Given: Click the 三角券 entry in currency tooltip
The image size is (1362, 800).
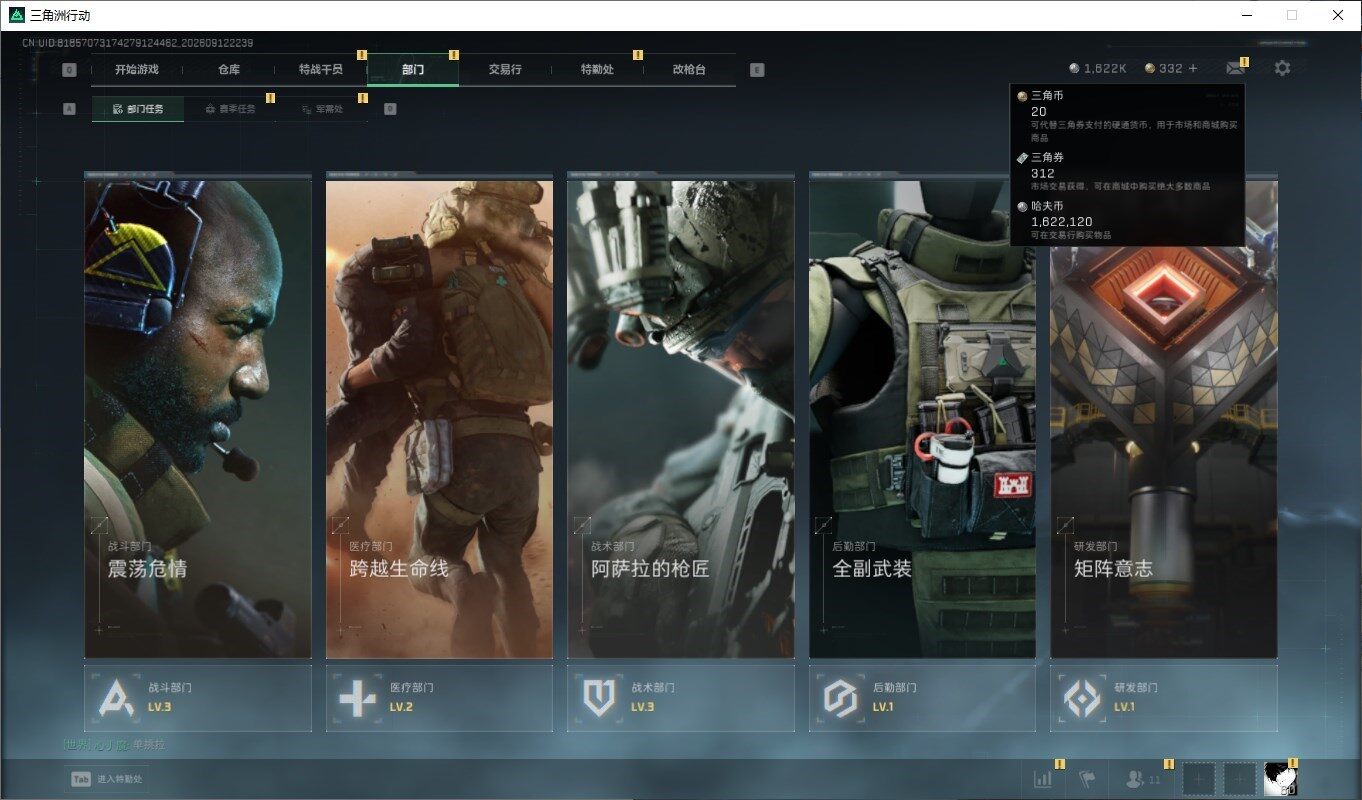Looking at the screenshot, I should (x=1127, y=171).
